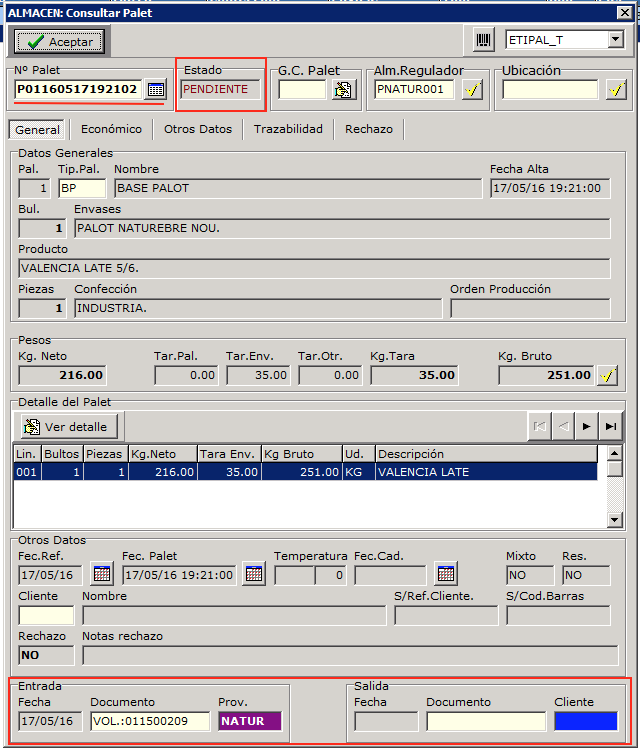Image resolution: width=640 pixels, height=753 pixels.
Task: Open the Fec.Cad. calendar picker
Action: [446, 574]
